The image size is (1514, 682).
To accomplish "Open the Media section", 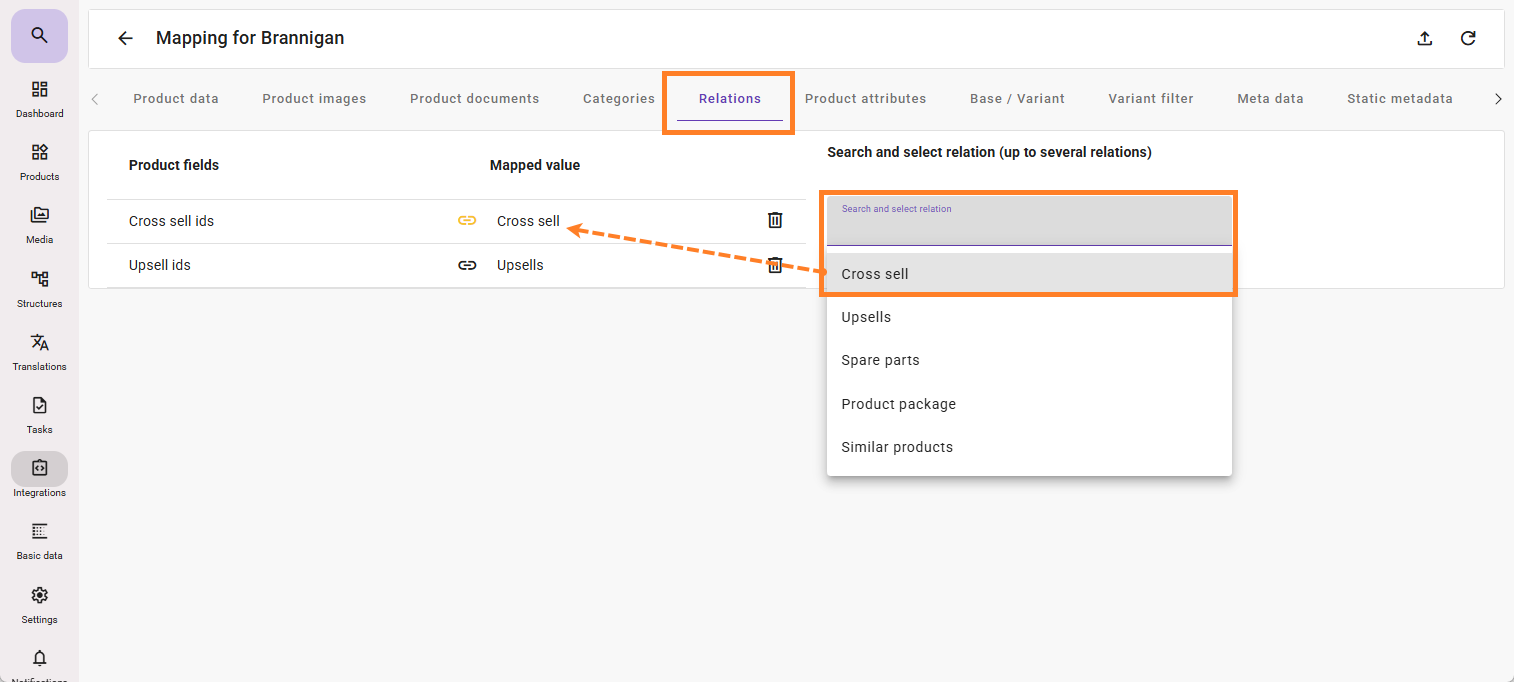I will click(39, 225).
